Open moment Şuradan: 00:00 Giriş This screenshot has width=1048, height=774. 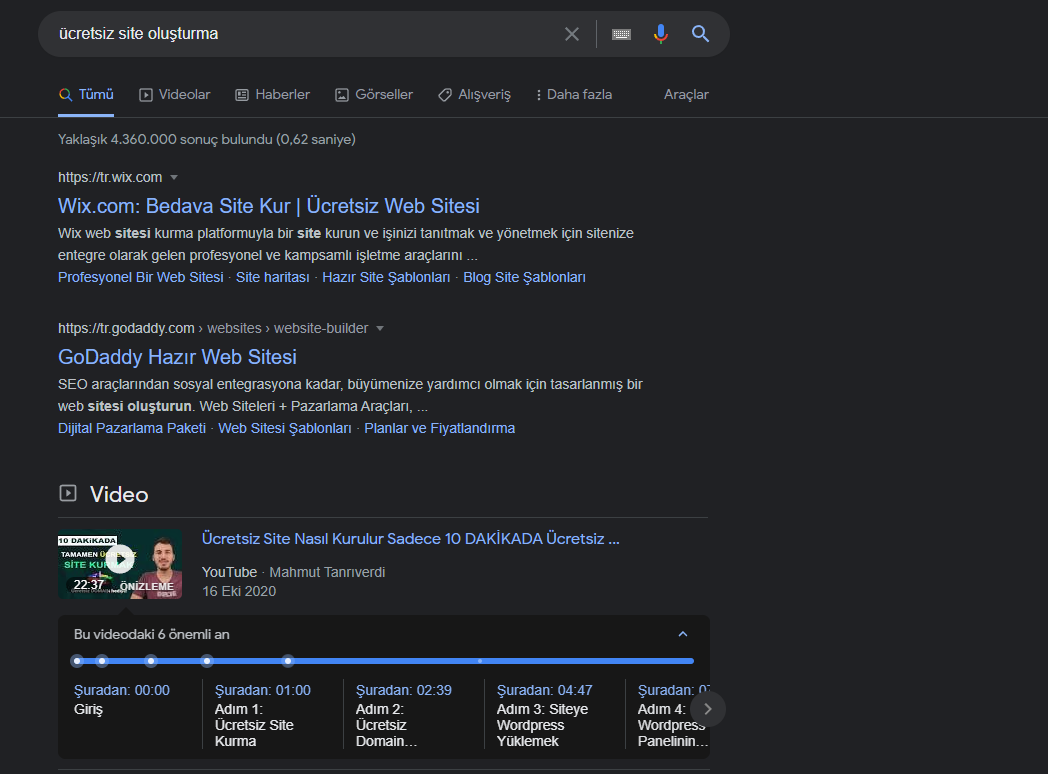pos(122,699)
